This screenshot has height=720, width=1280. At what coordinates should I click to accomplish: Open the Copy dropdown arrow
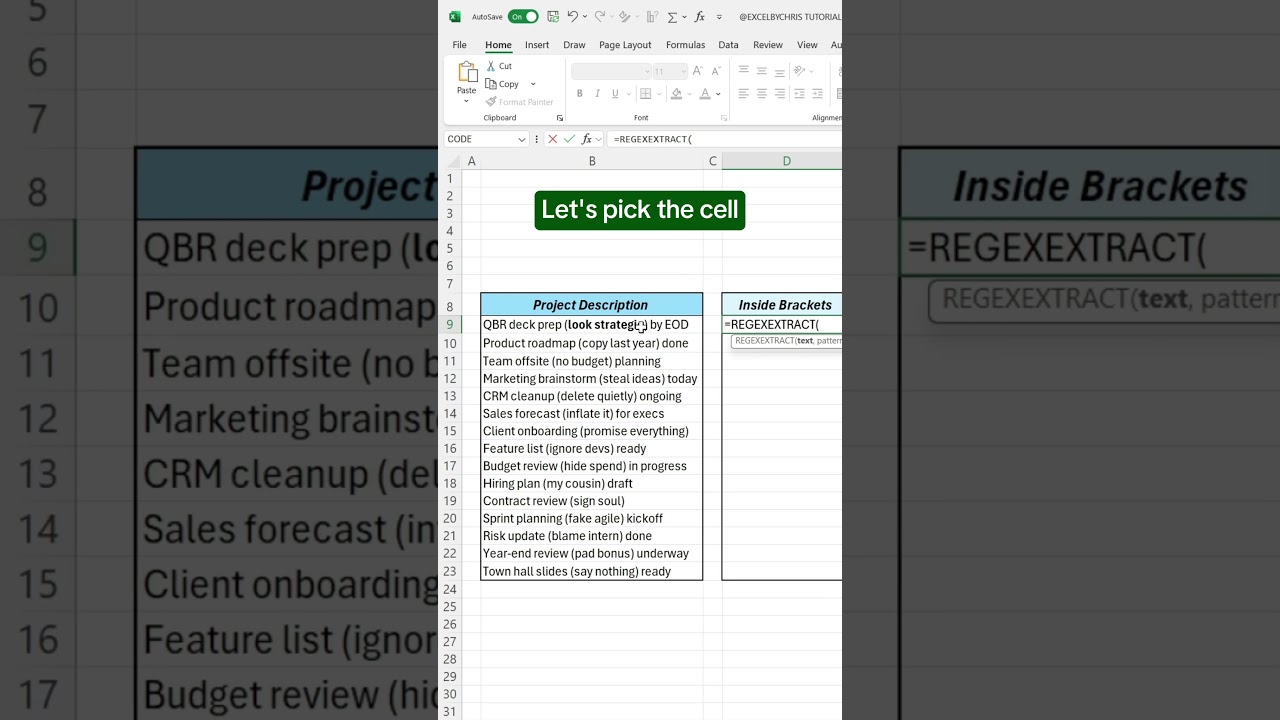[x=533, y=84]
